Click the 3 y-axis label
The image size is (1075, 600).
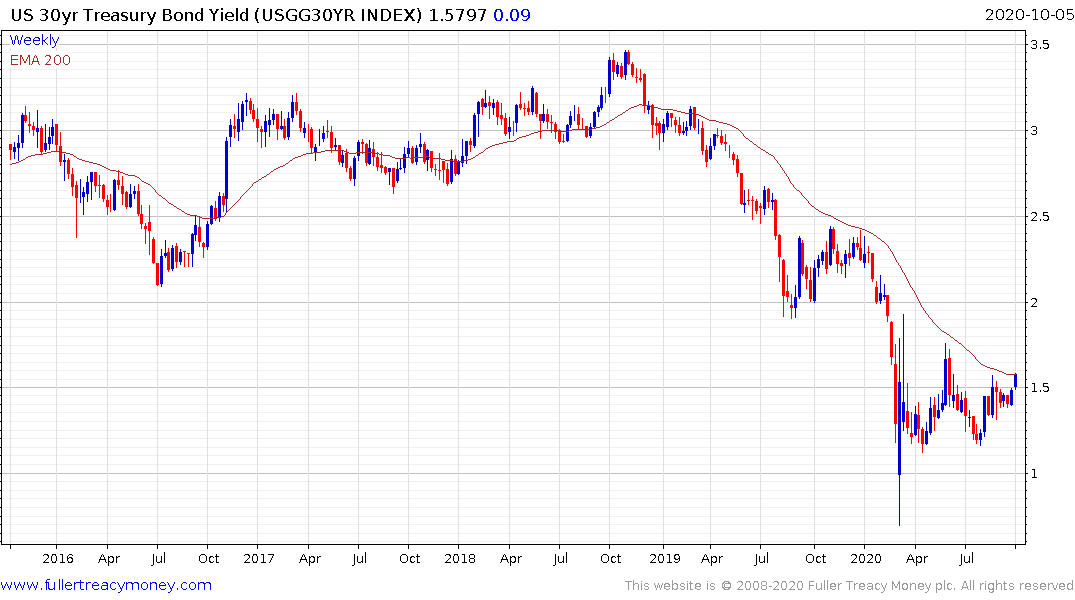[1035, 131]
